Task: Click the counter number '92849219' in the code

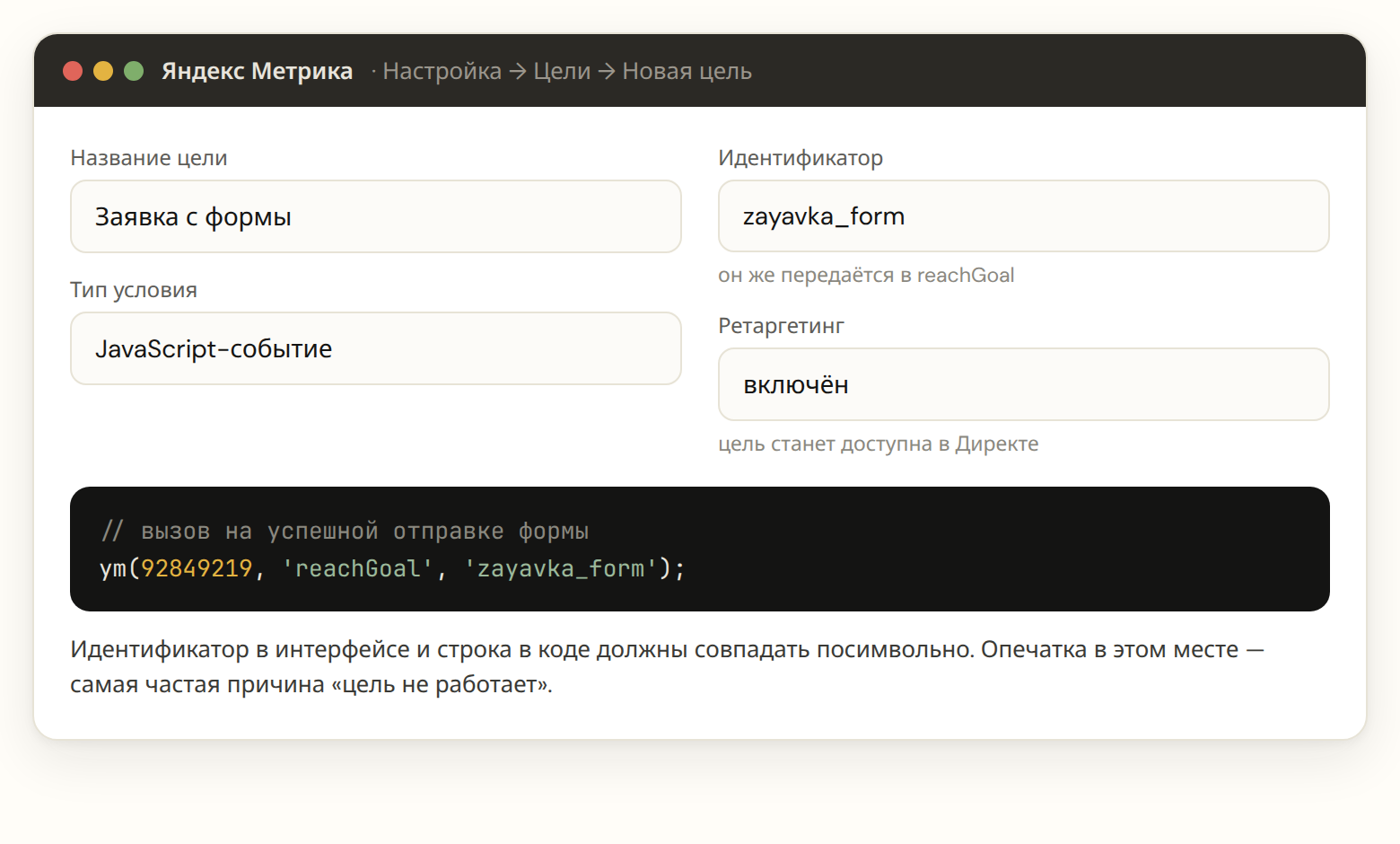Action: (197, 568)
